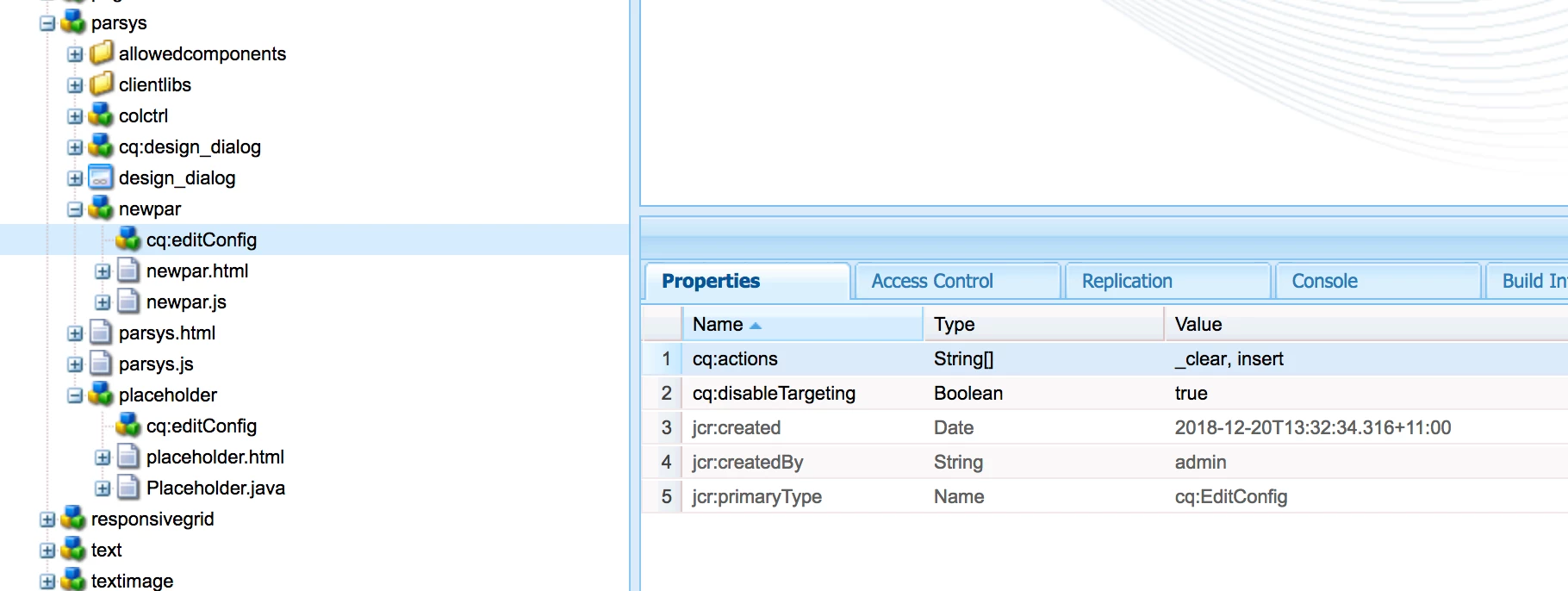The height and width of the screenshot is (591, 1568).
Task: Collapse the parsys tree node
Action: point(47,23)
